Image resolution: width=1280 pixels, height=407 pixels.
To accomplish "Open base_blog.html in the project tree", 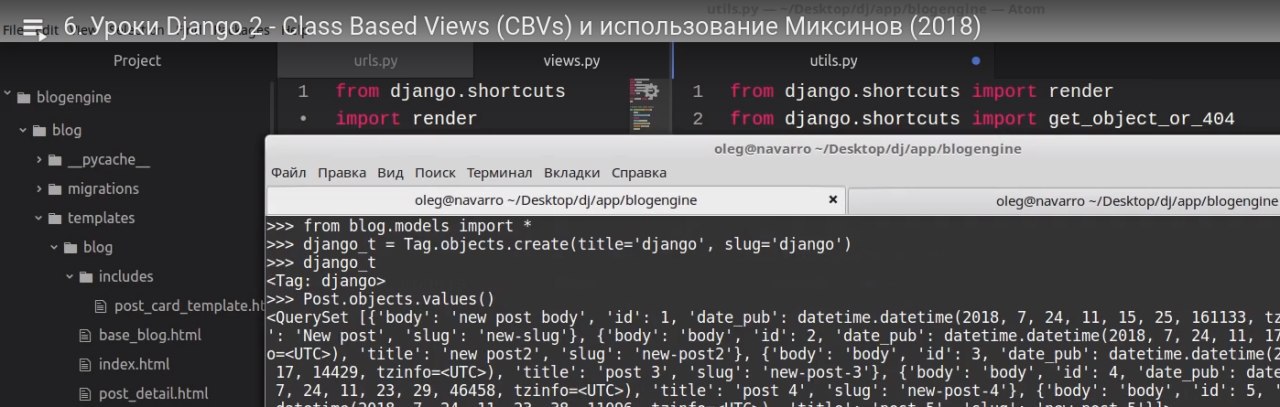I will 150,335.
